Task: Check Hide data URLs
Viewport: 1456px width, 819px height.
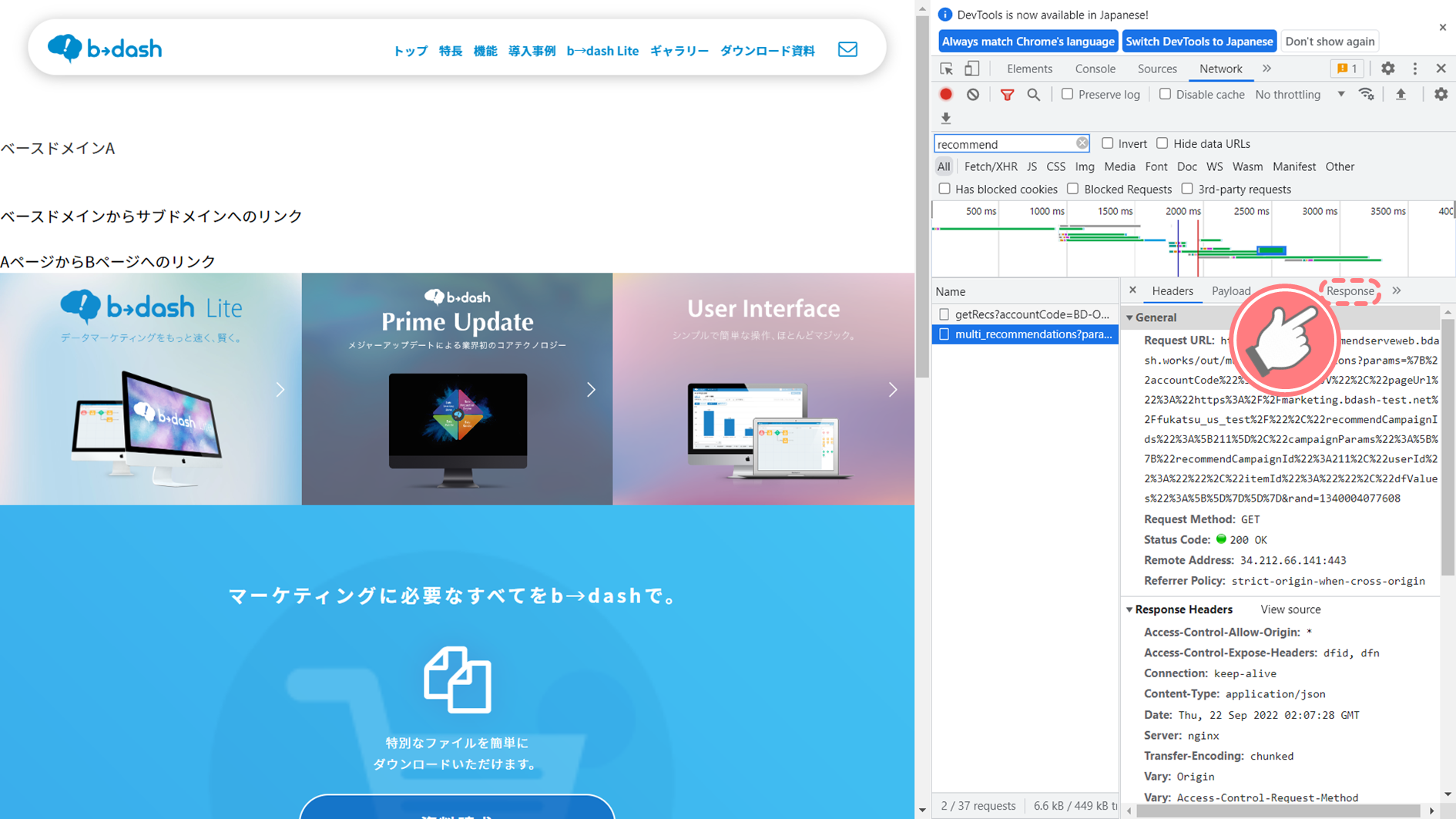Action: pos(1162,143)
